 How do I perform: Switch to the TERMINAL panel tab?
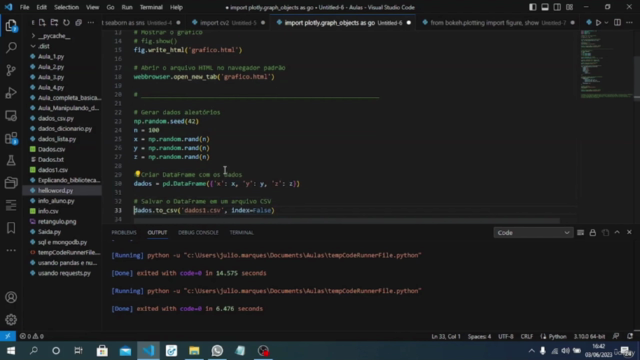(x=241, y=233)
